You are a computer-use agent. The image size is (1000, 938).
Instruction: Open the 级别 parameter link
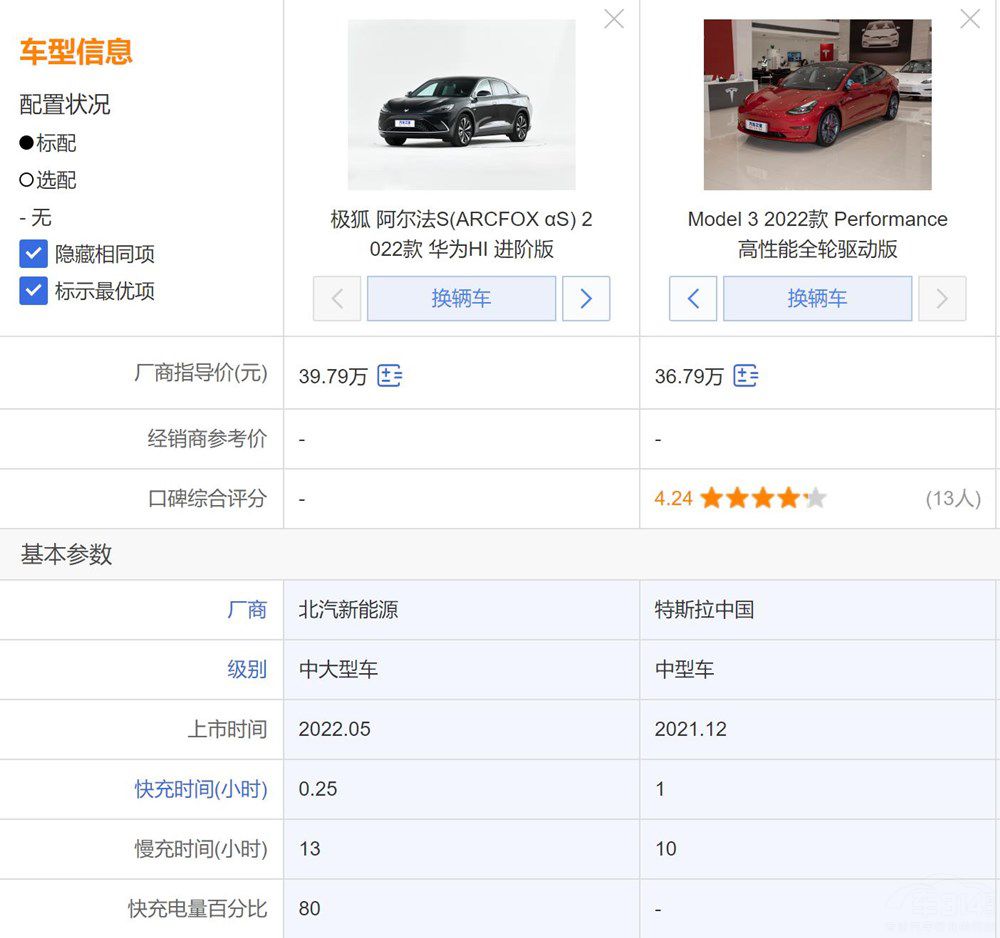pyautogui.click(x=247, y=669)
